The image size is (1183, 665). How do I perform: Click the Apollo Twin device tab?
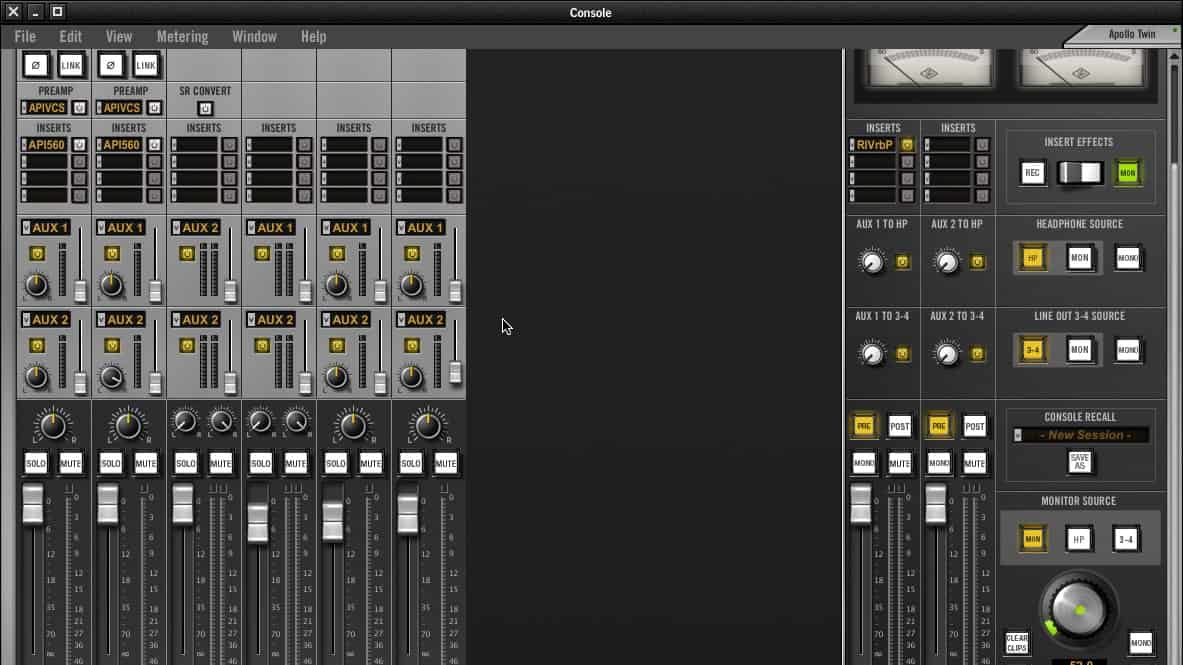point(1131,34)
